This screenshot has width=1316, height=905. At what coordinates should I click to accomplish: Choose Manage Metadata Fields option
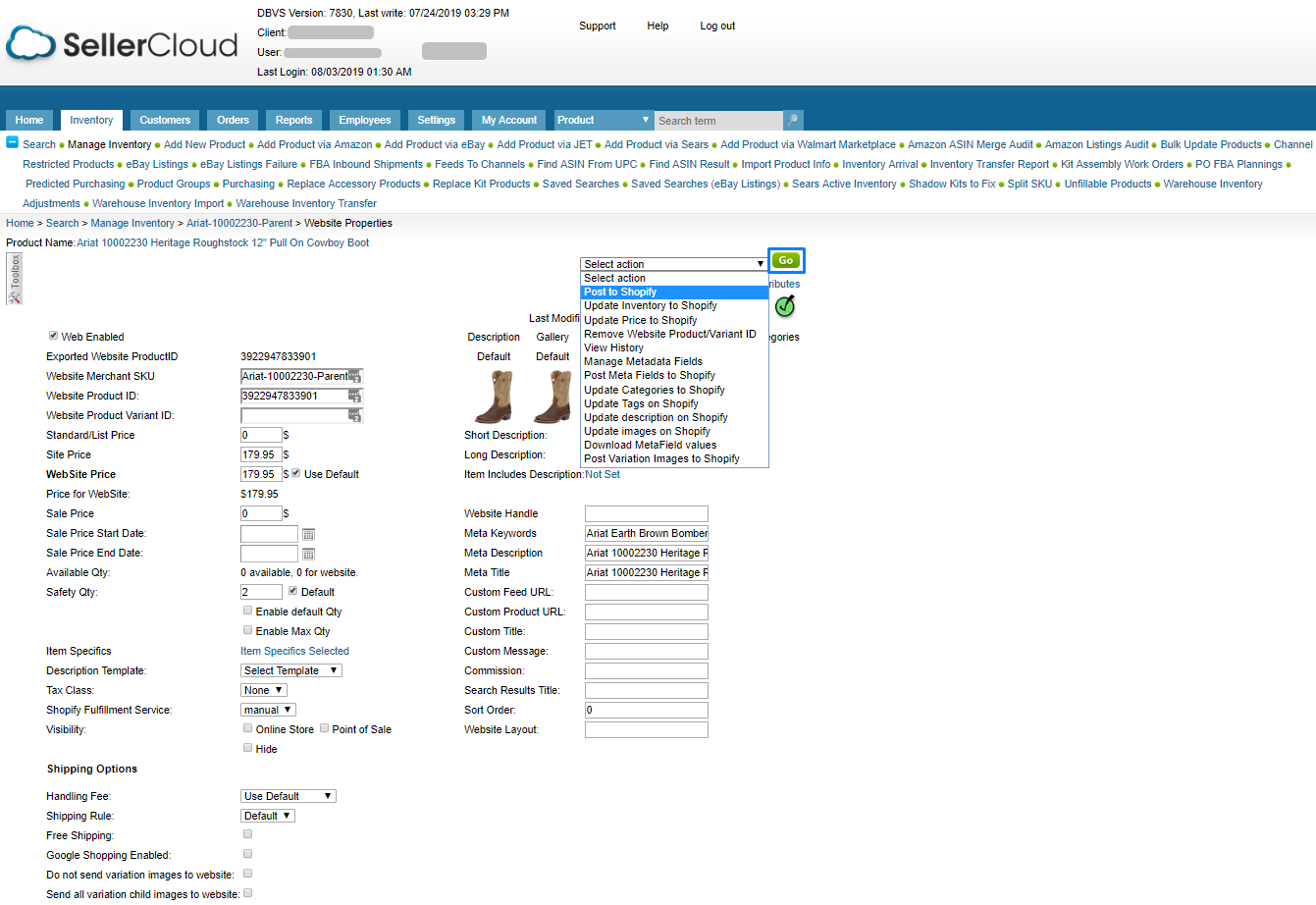674,361
